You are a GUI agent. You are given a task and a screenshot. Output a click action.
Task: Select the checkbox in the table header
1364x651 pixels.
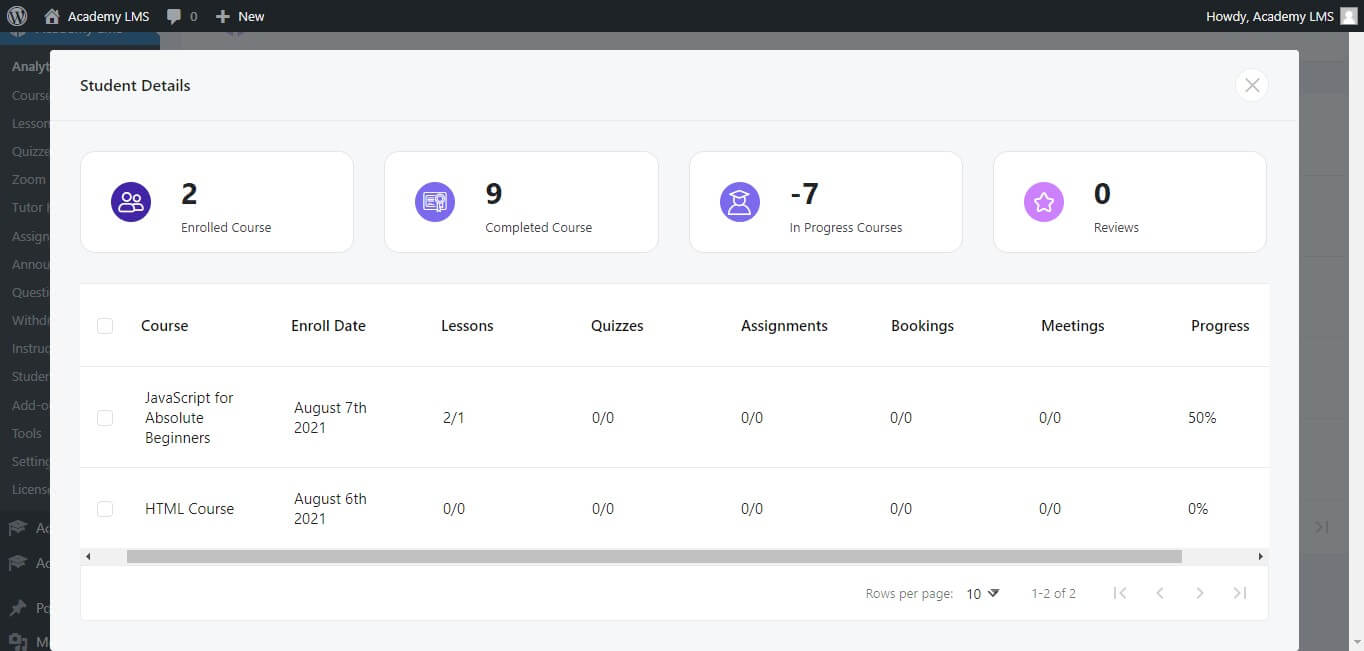(x=105, y=325)
